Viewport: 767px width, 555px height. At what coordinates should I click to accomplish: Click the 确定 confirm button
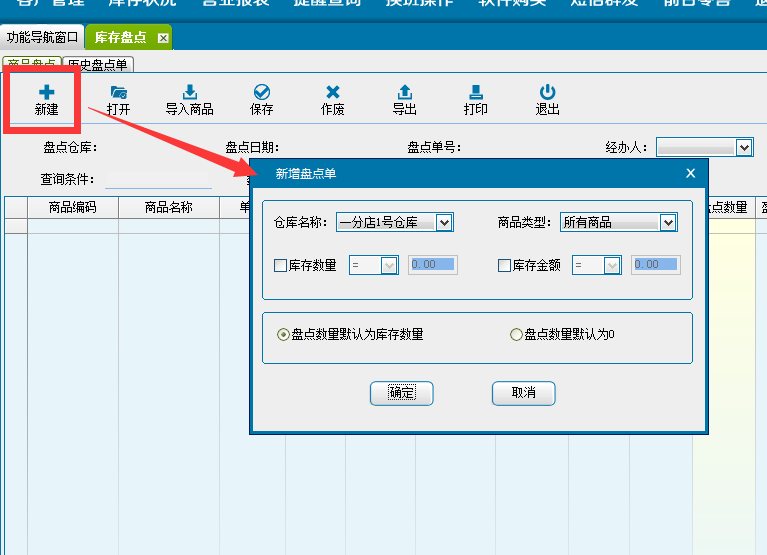(401, 393)
